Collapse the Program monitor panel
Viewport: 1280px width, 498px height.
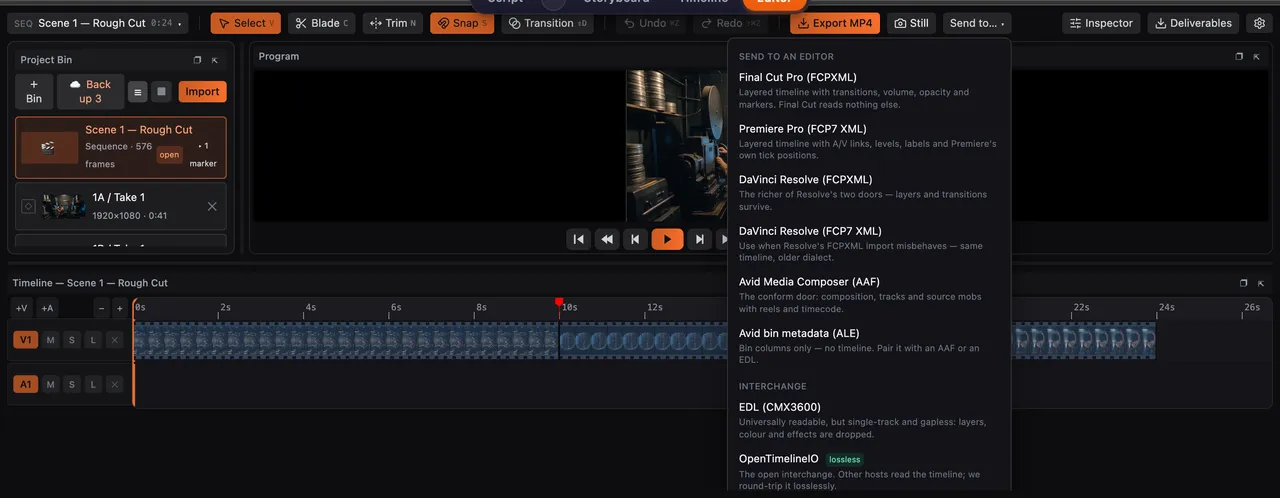(1257, 57)
